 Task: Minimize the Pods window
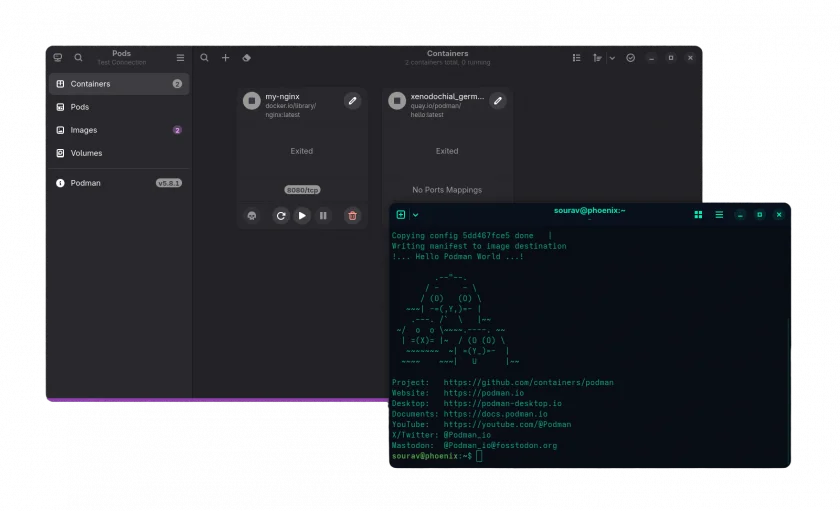click(x=651, y=58)
